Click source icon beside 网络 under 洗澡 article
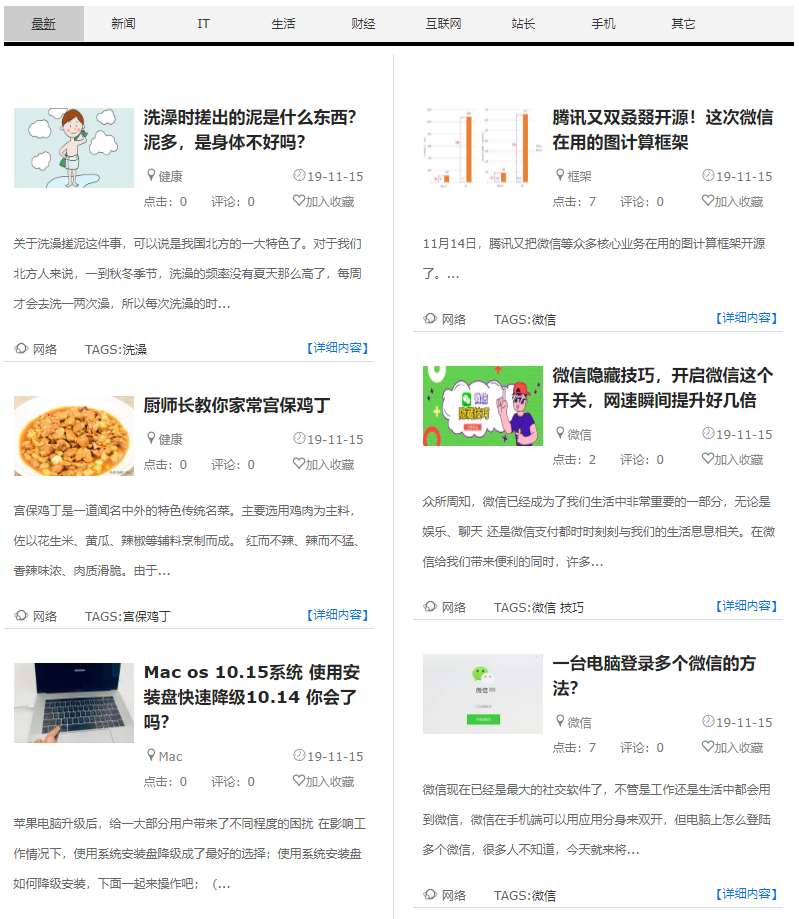The image size is (799, 919). coord(21,349)
